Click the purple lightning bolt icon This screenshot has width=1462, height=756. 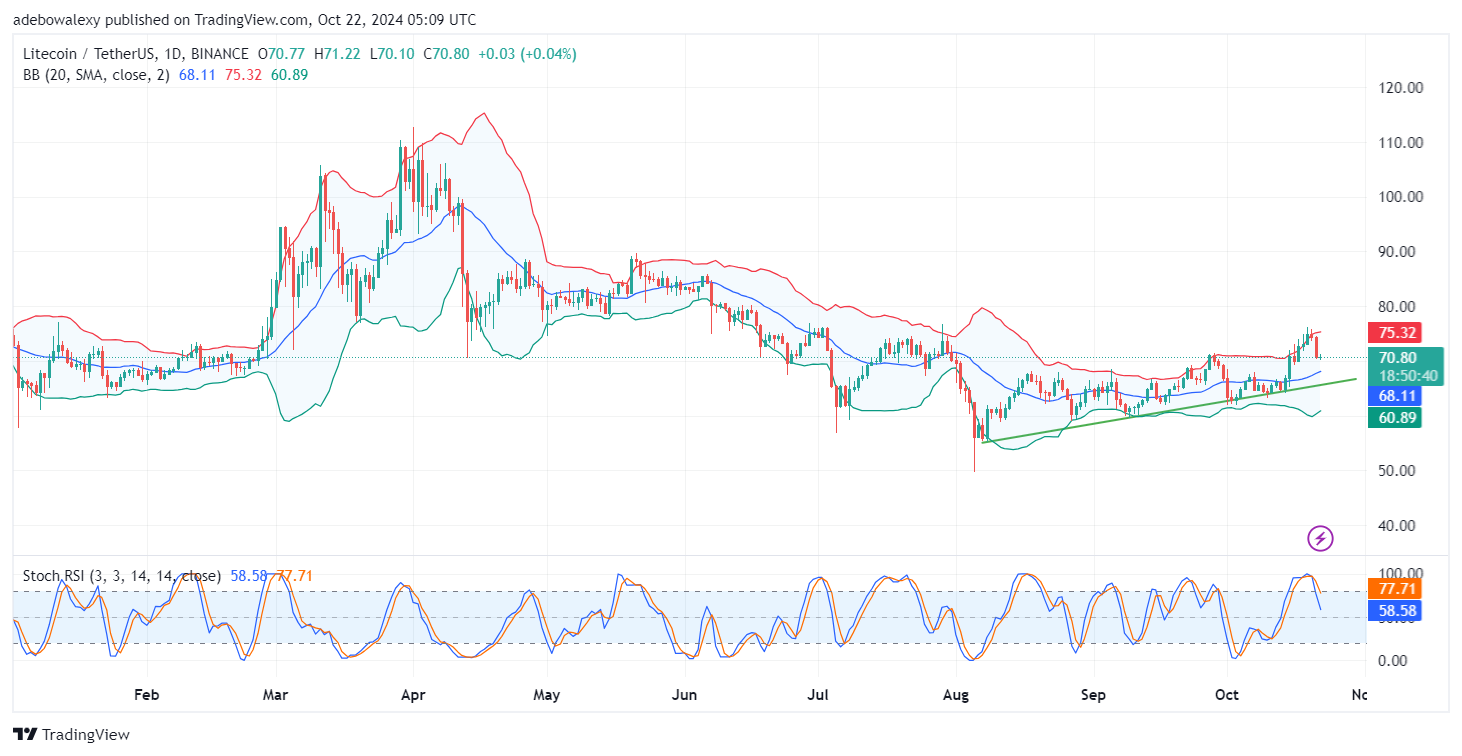(1320, 539)
